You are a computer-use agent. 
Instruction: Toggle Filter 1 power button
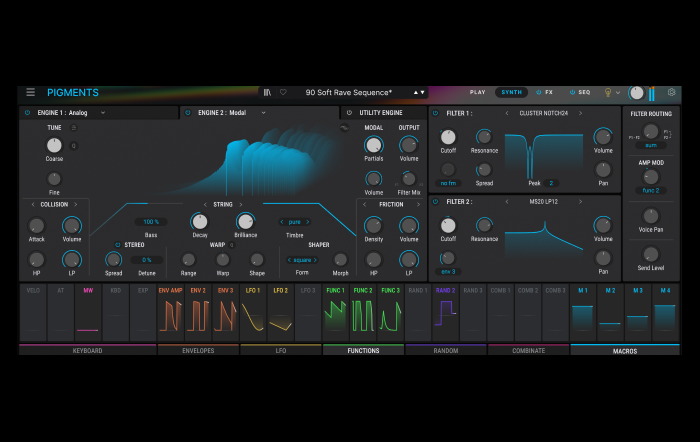tap(436, 113)
